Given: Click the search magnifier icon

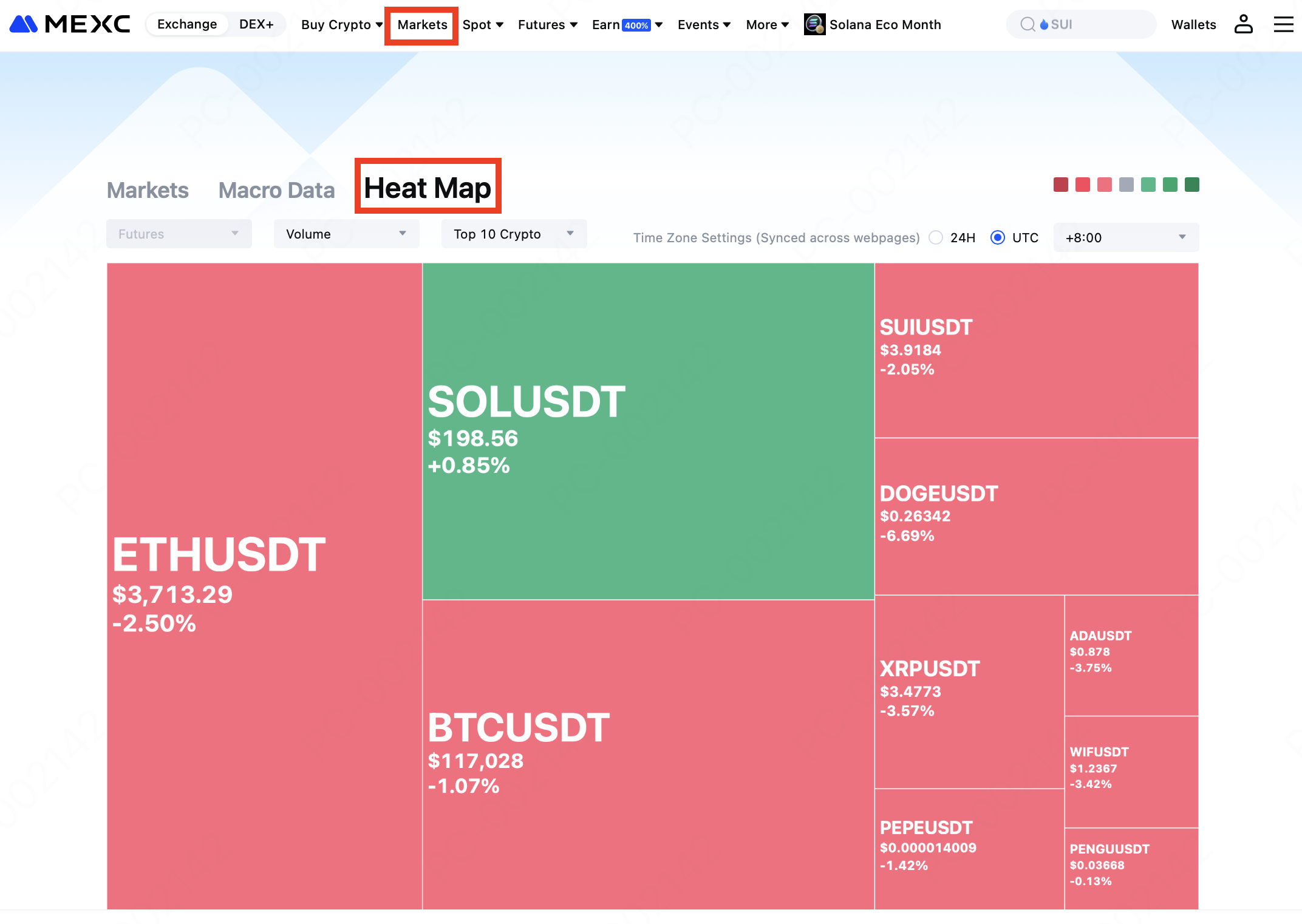Looking at the screenshot, I should click(x=1028, y=24).
